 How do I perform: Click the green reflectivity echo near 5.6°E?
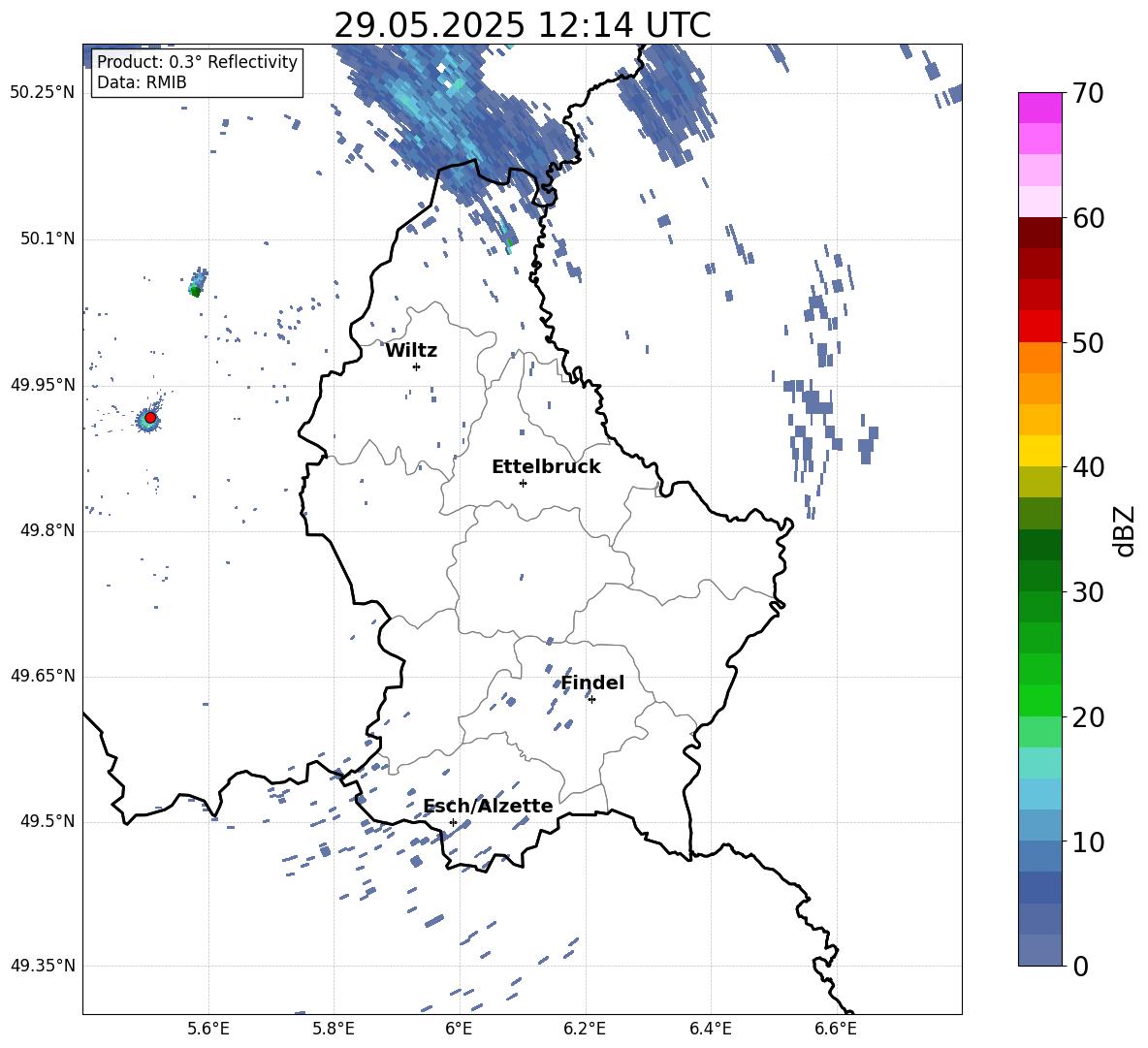(x=196, y=291)
